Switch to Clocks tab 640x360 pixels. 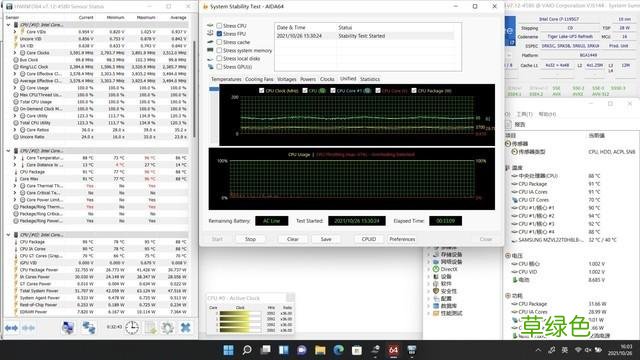327,79
